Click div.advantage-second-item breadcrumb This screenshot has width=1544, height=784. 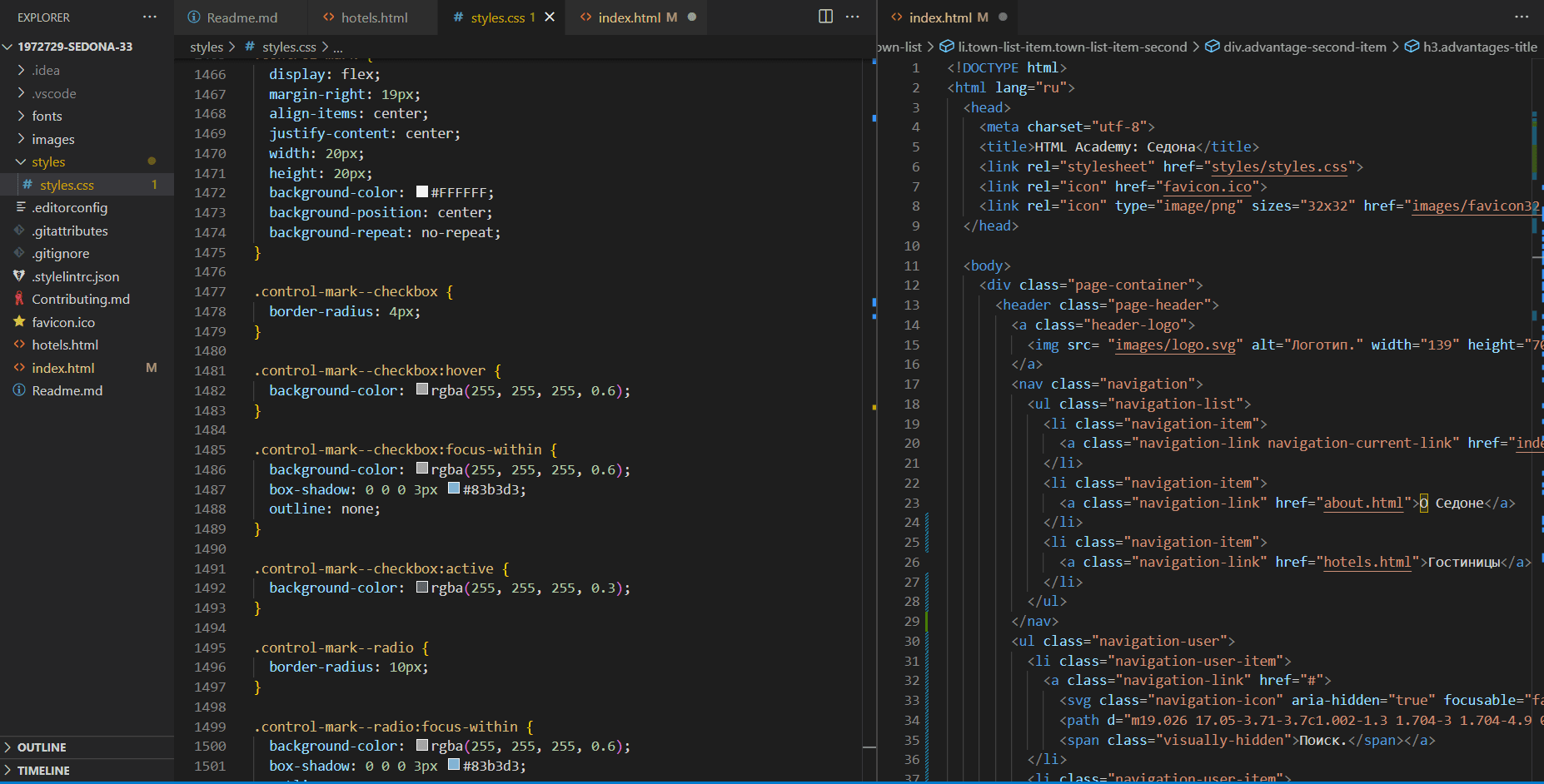click(x=1305, y=47)
